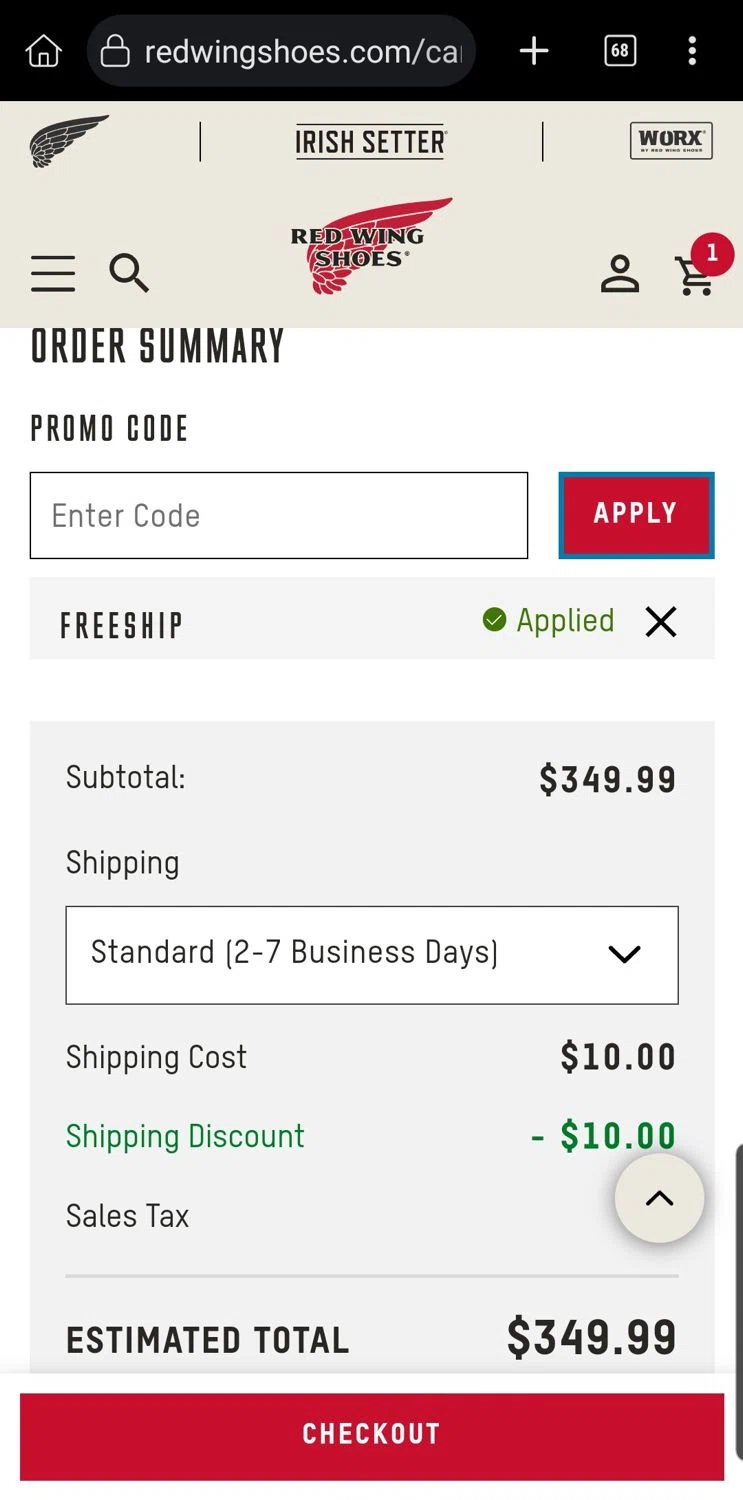Open the tab switcher showing 68 tabs
The height and width of the screenshot is (1500, 743).
coord(620,51)
